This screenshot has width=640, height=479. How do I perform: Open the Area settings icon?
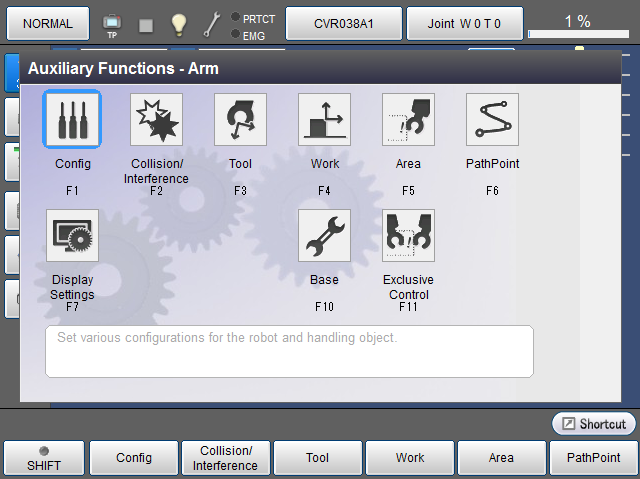[x=408, y=120]
